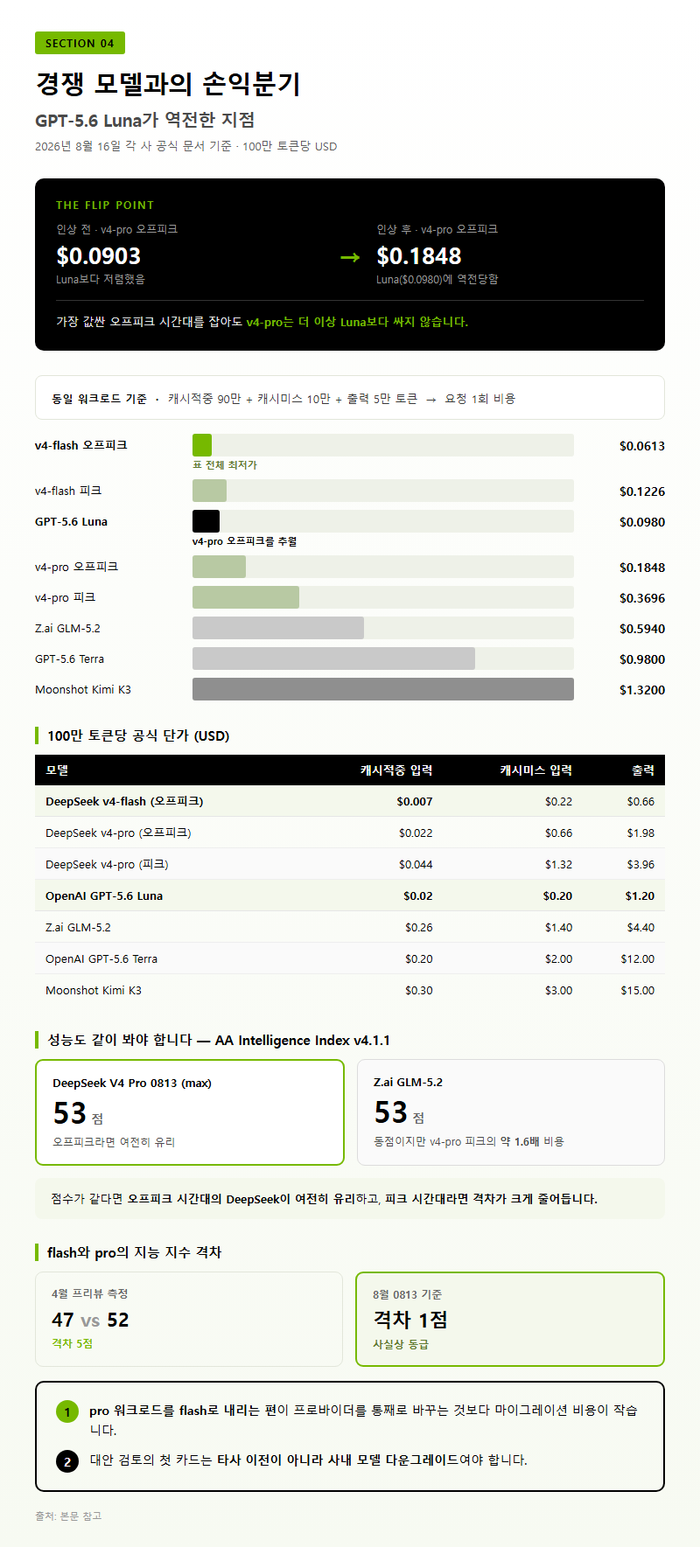This screenshot has height=1568, width=700.
Task: Click the GPT-5.6 Terra cost bar
Action: pyautogui.click(x=333, y=659)
